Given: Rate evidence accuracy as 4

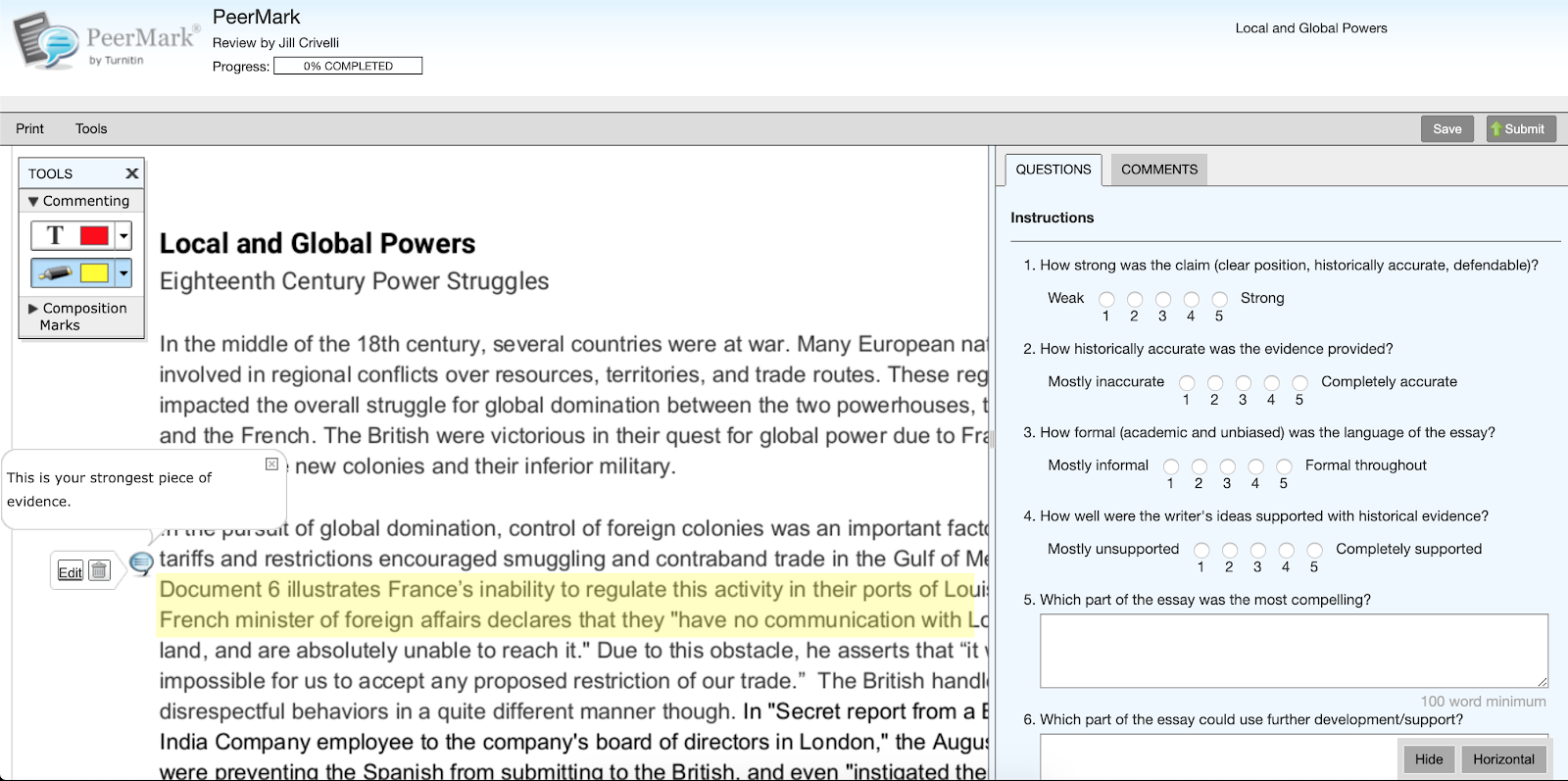Looking at the screenshot, I should point(1272,383).
